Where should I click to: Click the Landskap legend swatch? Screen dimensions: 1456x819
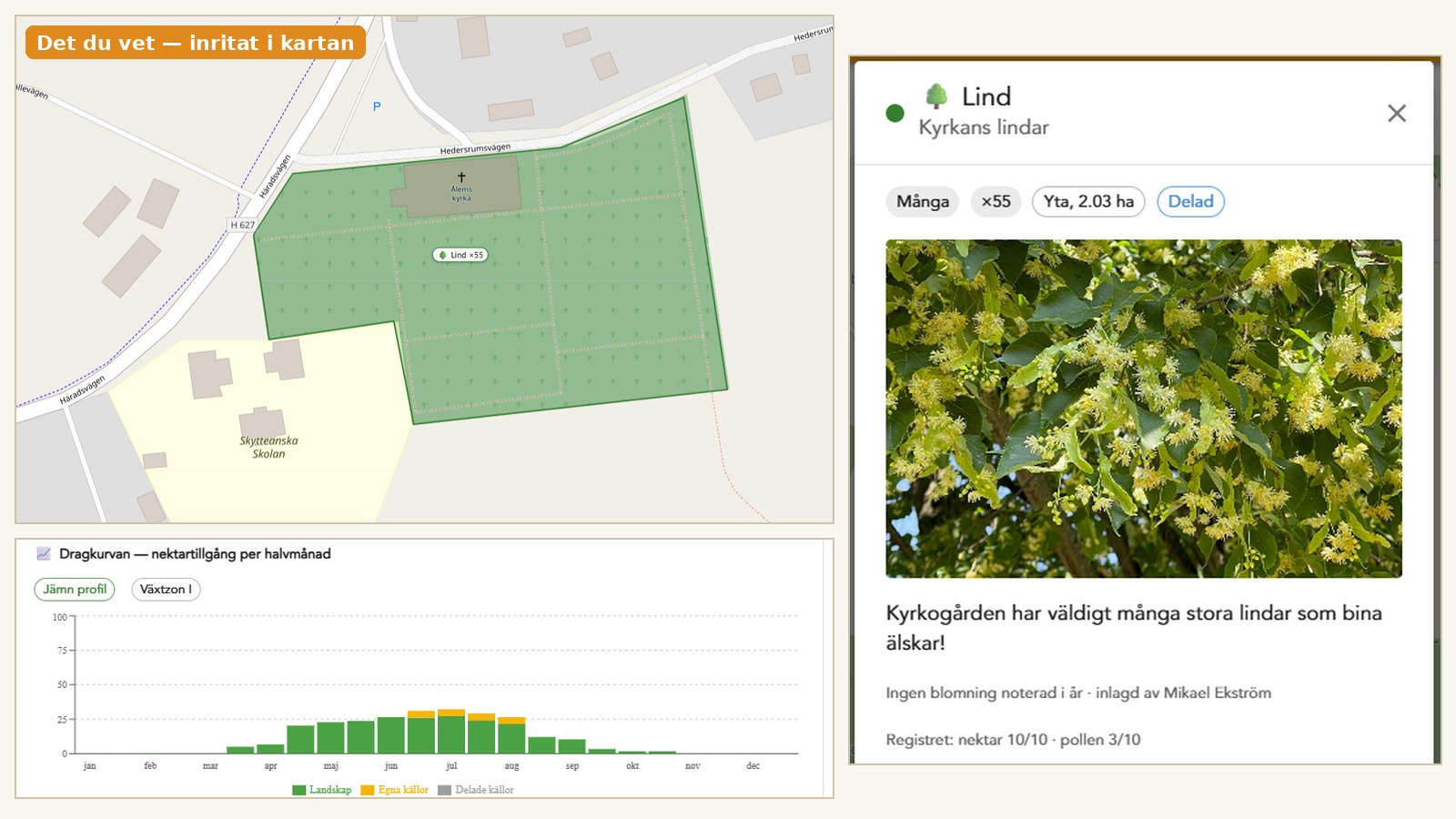pos(298,790)
